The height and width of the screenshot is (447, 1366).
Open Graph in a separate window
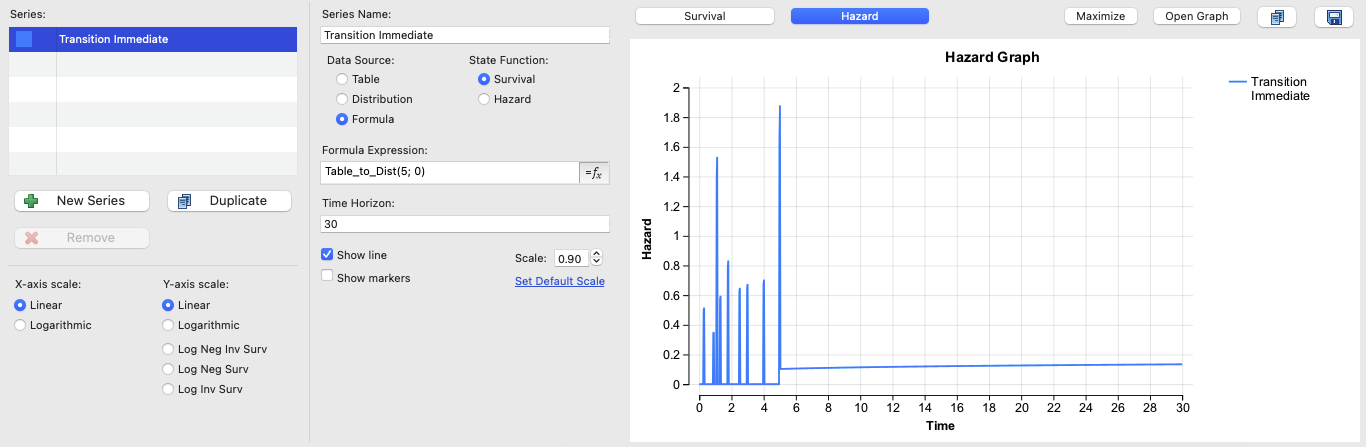click(1196, 16)
